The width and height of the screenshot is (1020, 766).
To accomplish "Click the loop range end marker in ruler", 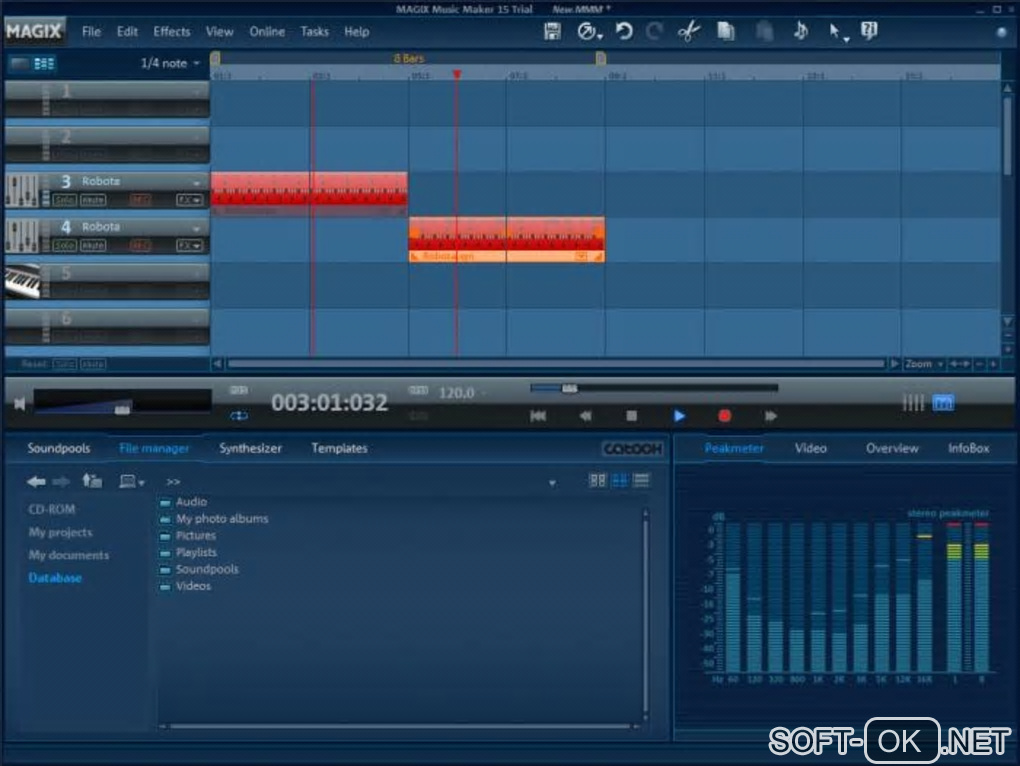I will tap(601, 59).
